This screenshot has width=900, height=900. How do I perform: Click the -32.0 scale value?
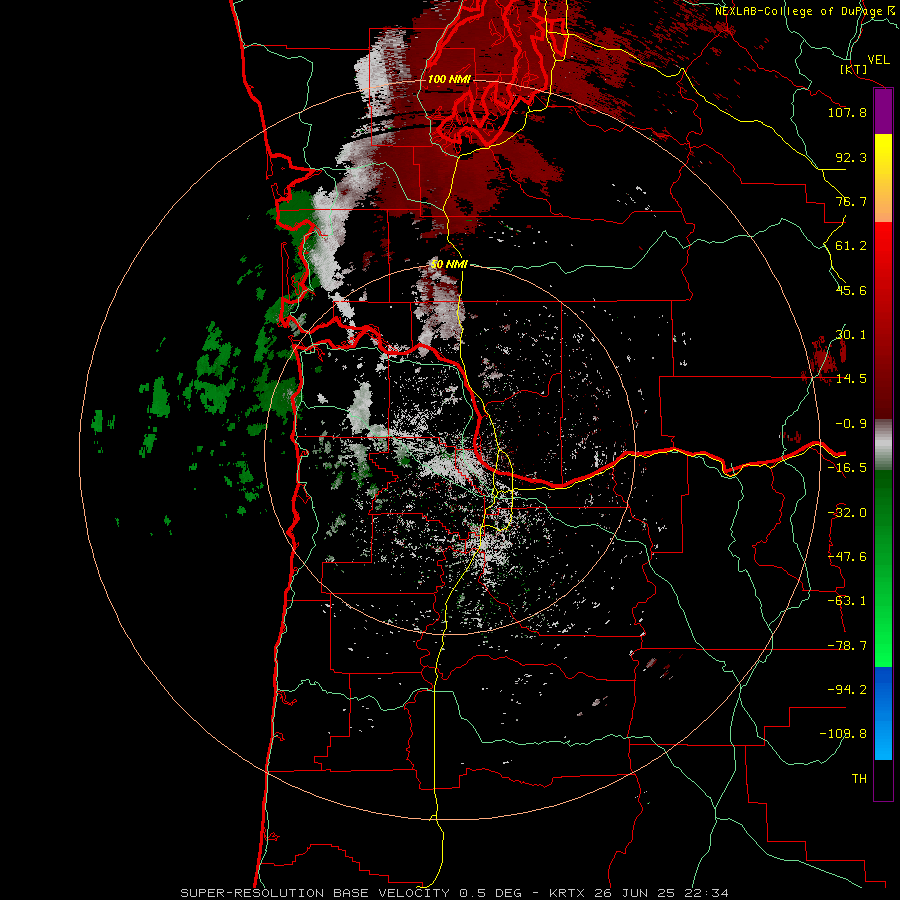847,513
